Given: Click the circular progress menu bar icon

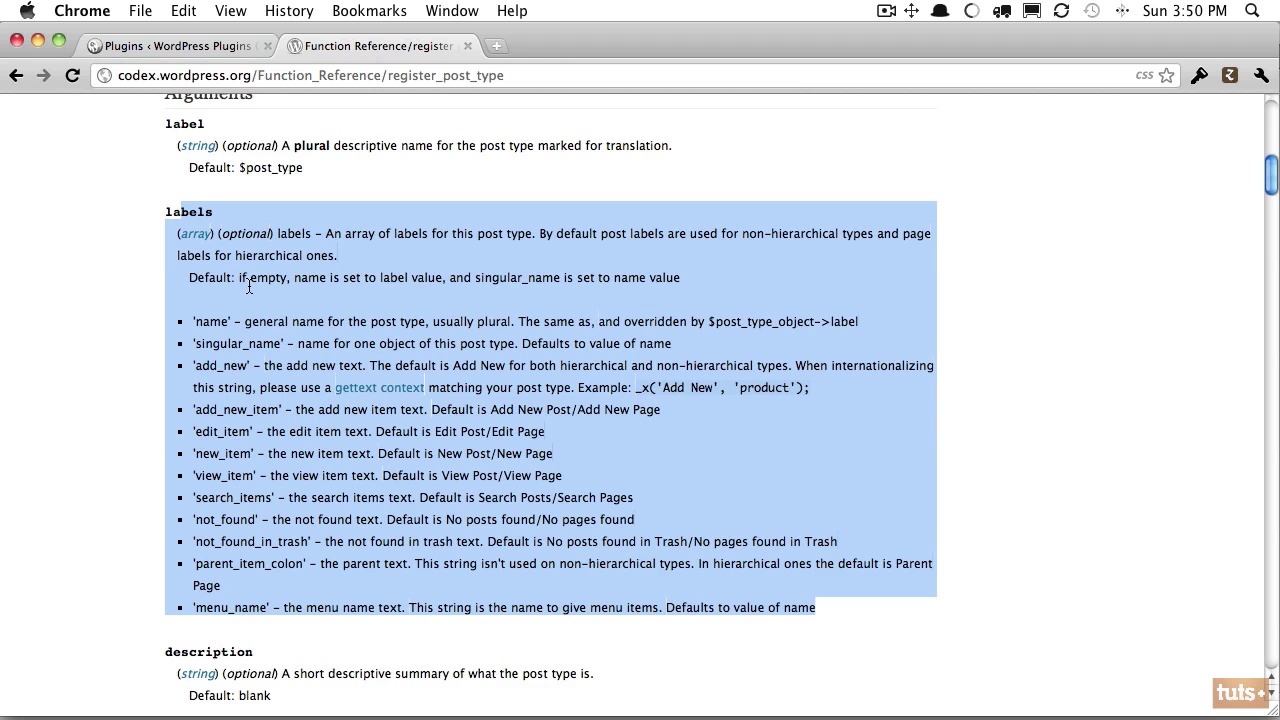Looking at the screenshot, I should coord(971,11).
